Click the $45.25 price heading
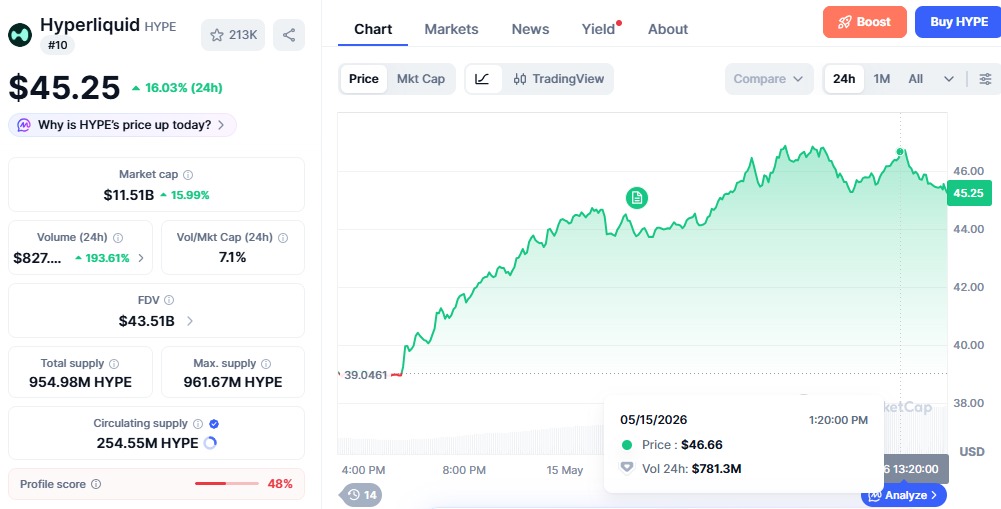The height and width of the screenshot is (509, 1001). 64,87
